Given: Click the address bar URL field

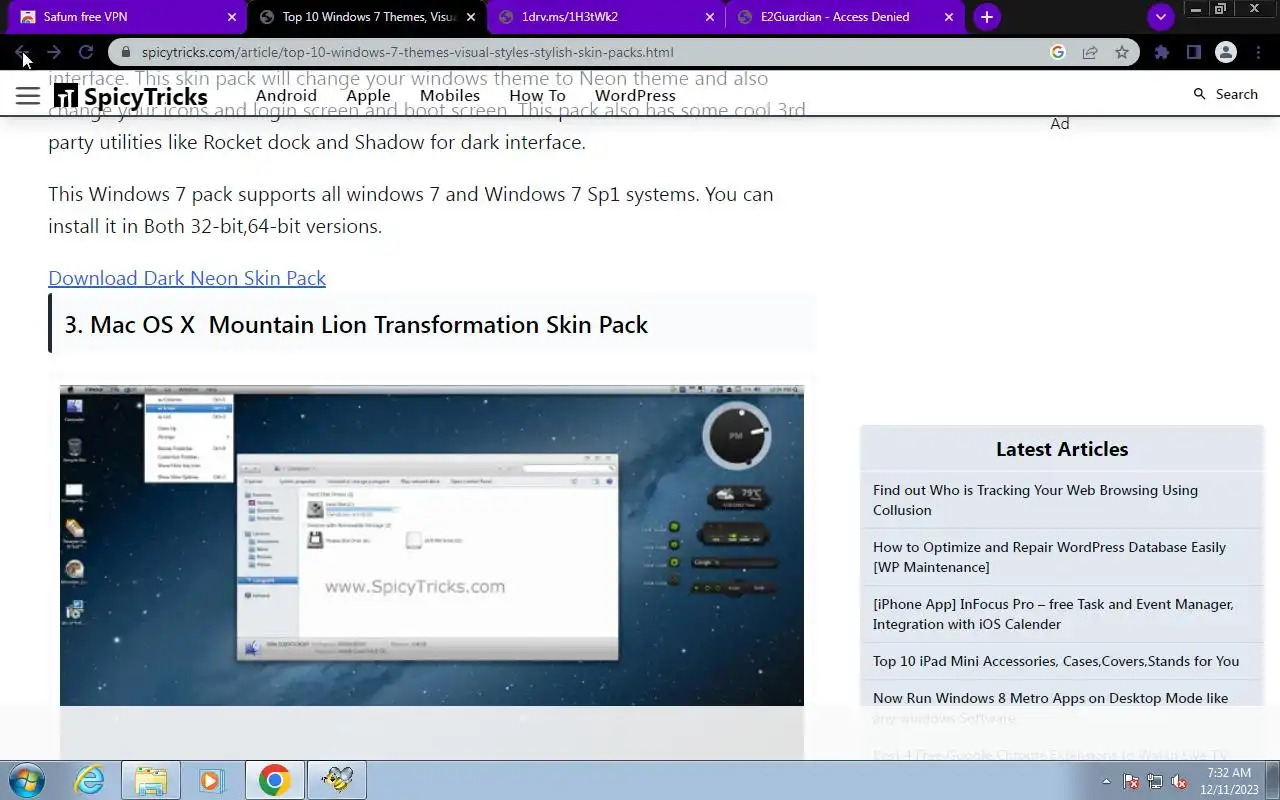Looking at the screenshot, I should pyautogui.click(x=590, y=52).
